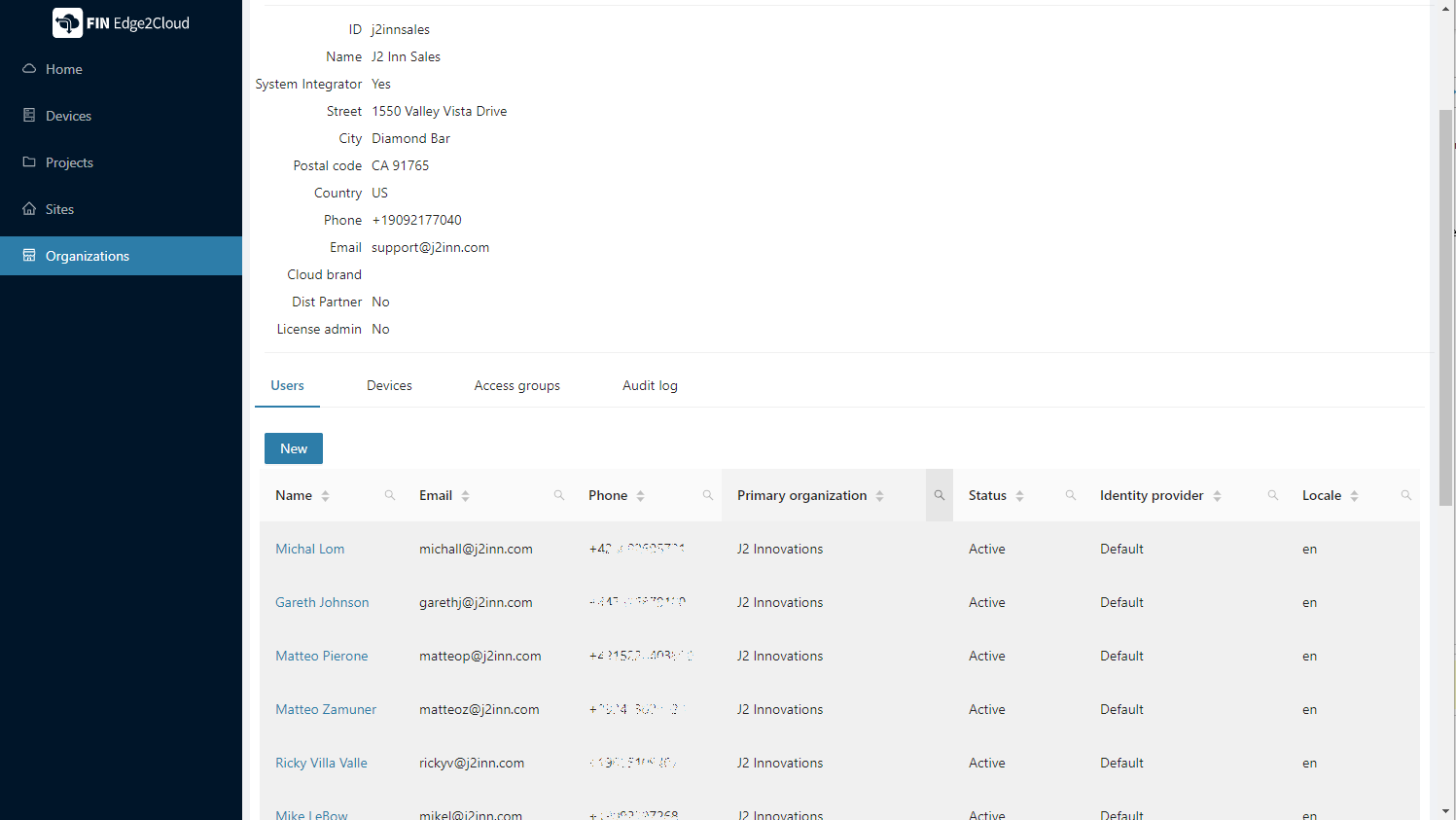
Task: Click Active status in Ricky Villa Valle row
Action: coord(987,763)
